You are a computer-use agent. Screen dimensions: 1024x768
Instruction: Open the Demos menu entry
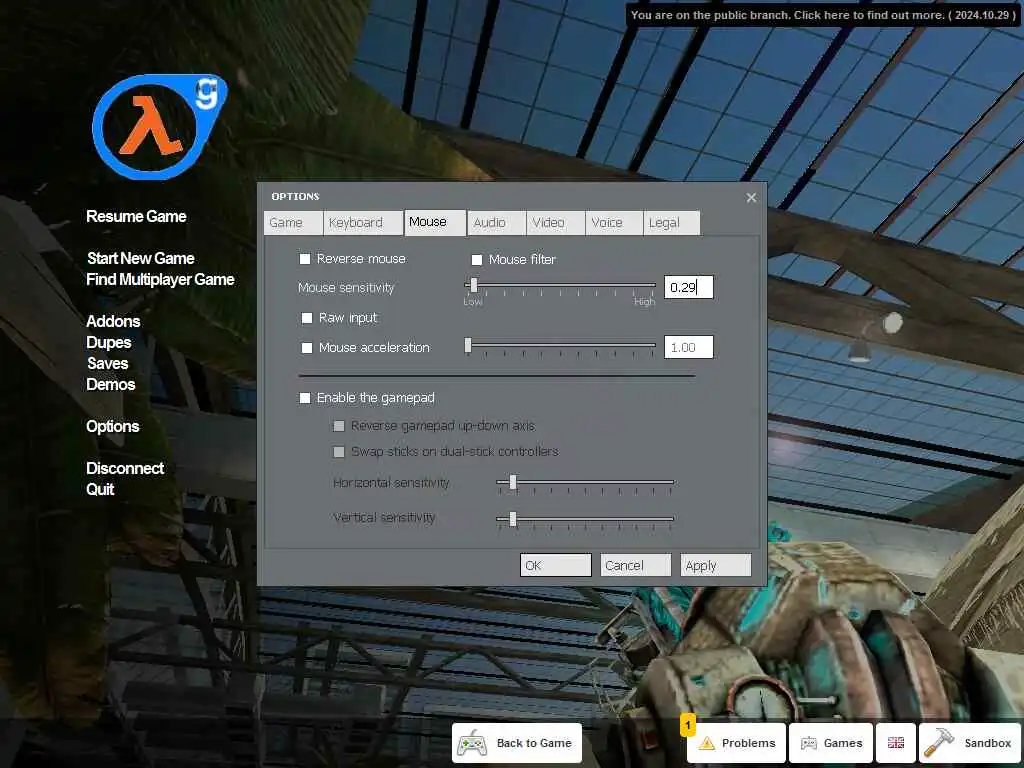pos(110,384)
